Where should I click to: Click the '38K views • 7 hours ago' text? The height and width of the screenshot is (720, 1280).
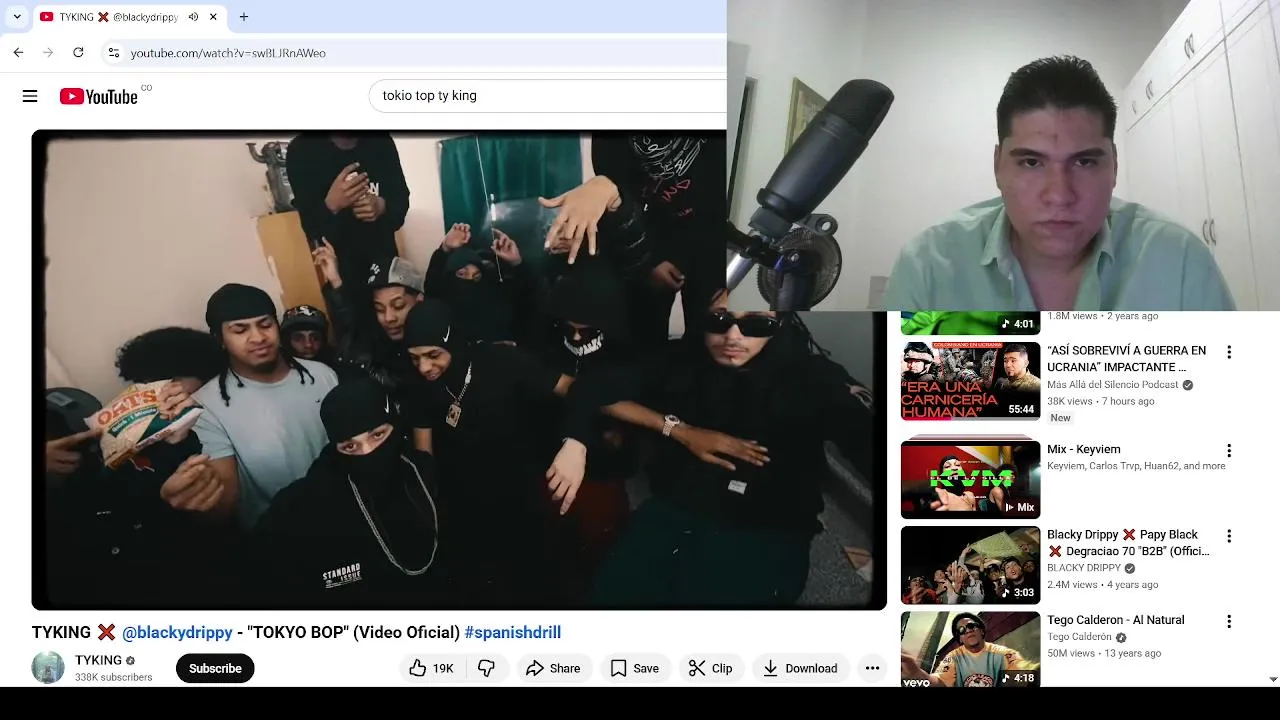click(1101, 402)
